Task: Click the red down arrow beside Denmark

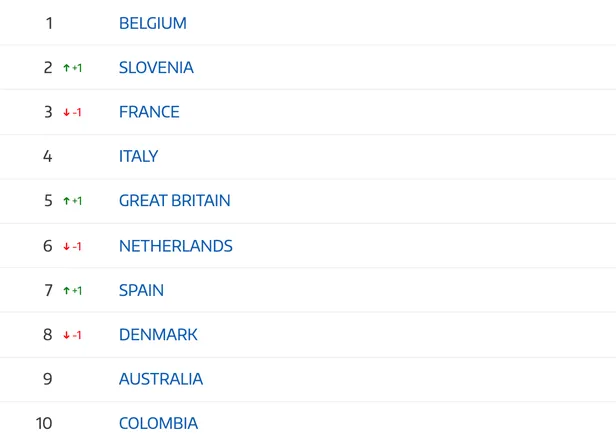Action: click(66, 336)
